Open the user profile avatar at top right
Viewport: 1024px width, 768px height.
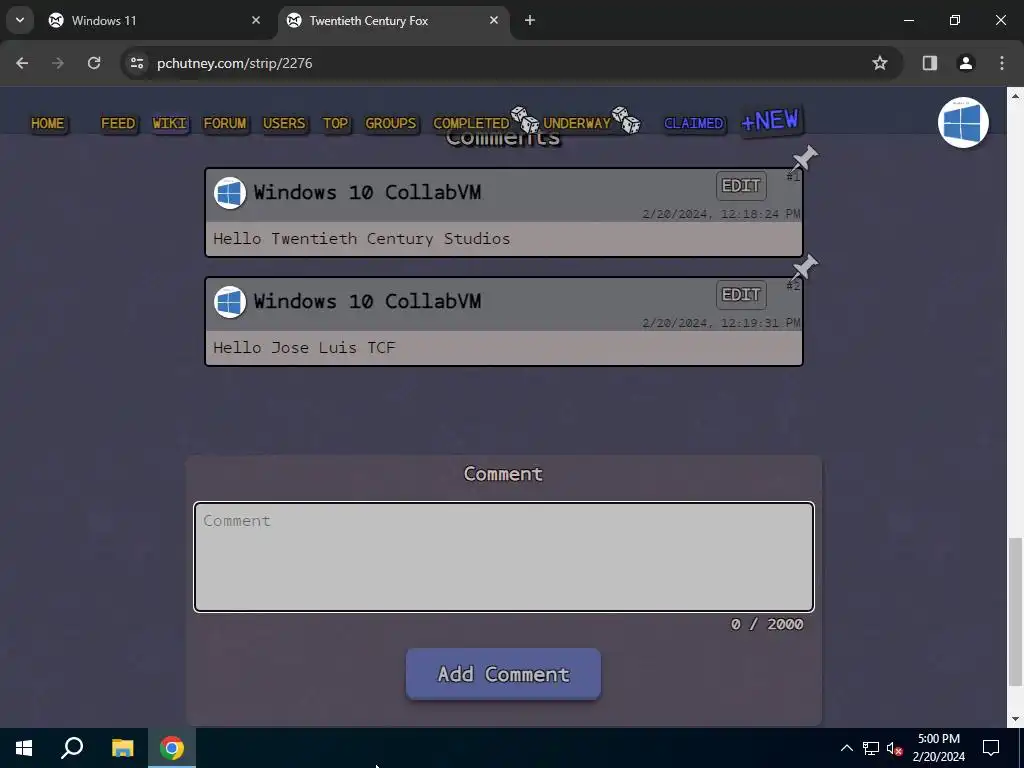point(963,122)
